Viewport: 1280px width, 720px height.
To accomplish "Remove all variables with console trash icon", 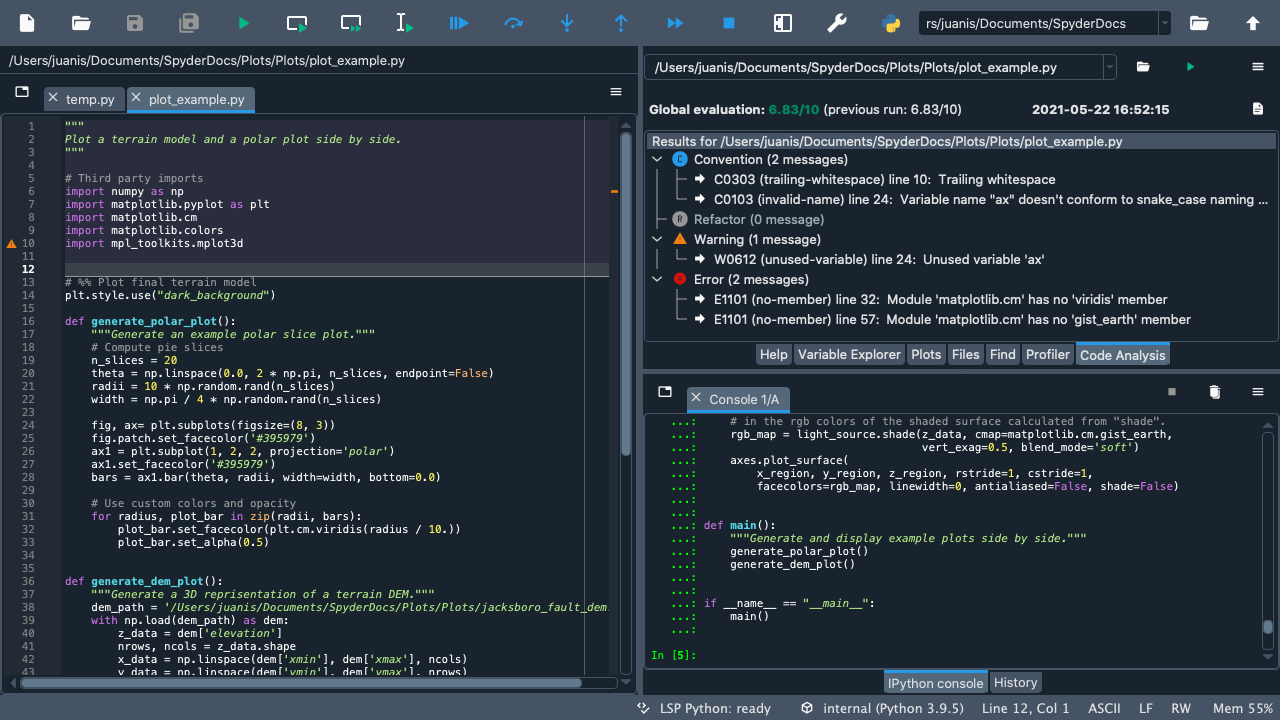I will coord(1215,392).
